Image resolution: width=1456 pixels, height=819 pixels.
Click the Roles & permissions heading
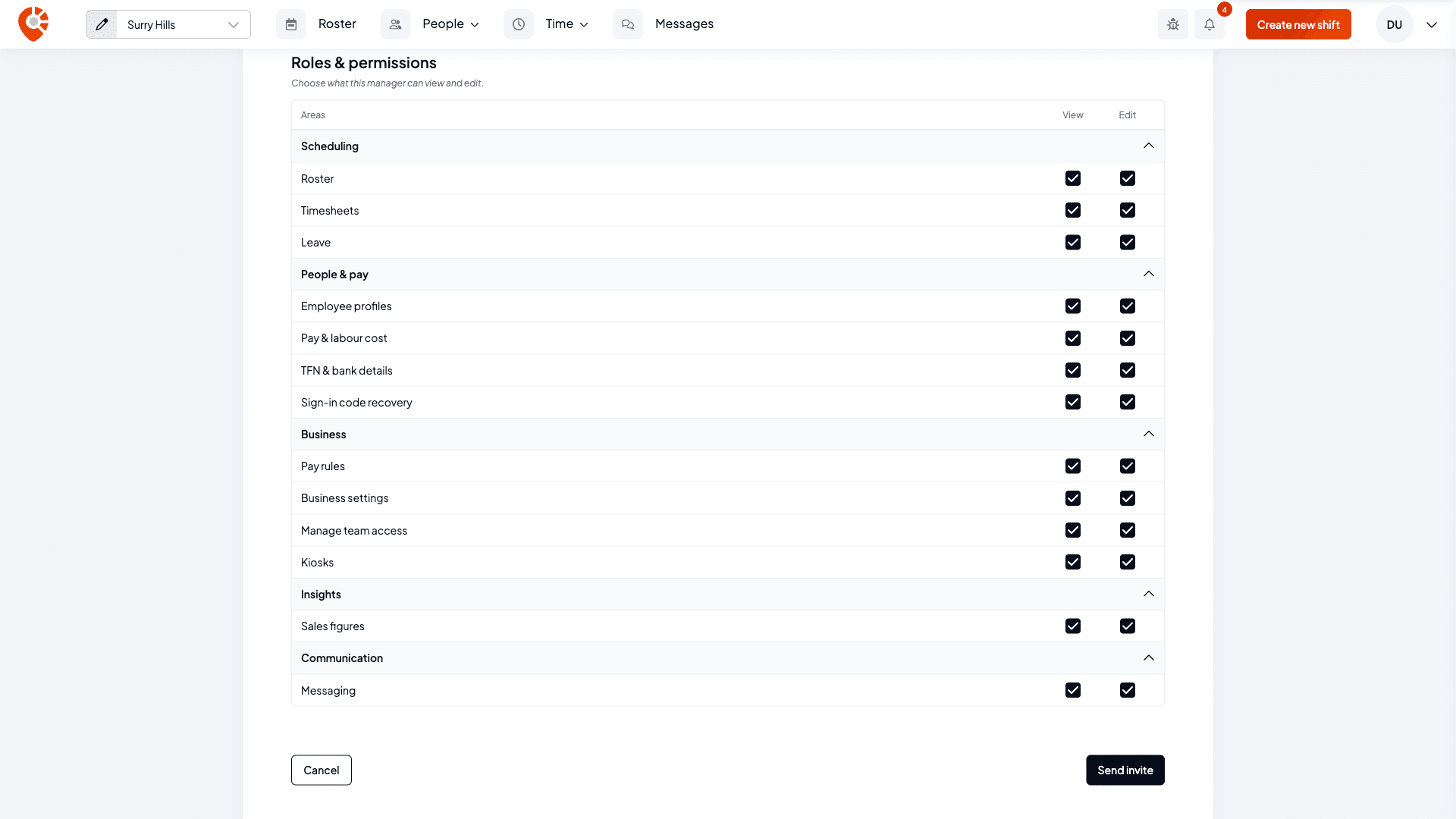click(x=364, y=63)
